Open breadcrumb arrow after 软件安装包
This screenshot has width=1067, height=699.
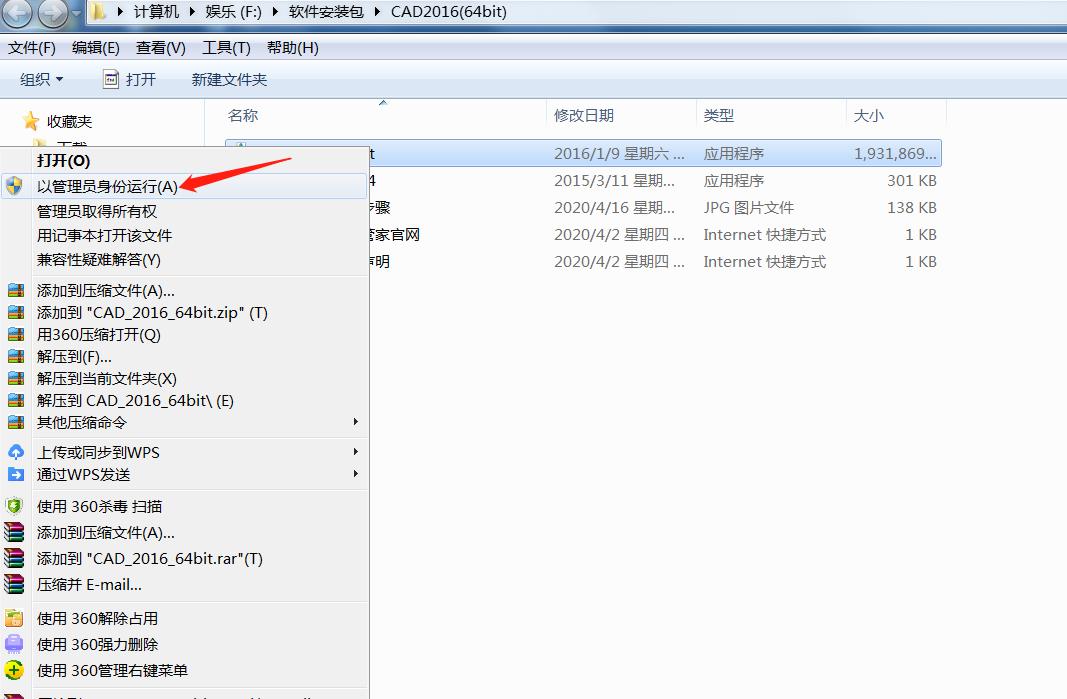pyautogui.click(x=379, y=12)
